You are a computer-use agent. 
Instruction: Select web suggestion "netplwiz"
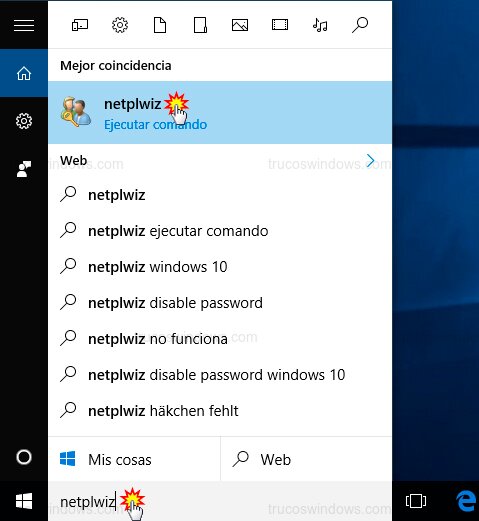pyautogui.click(x=220, y=195)
